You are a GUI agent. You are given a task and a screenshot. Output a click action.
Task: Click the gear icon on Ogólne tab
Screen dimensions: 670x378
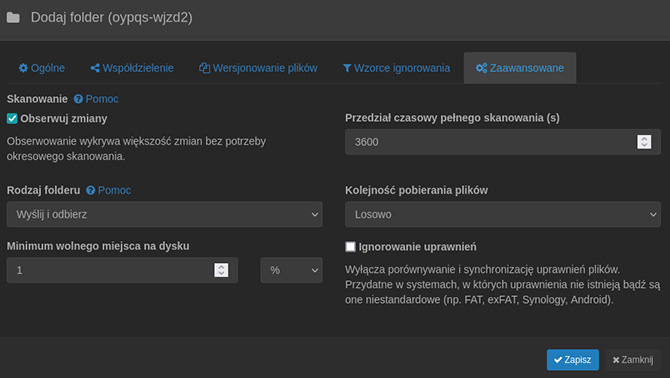click(x=23, y=68)
